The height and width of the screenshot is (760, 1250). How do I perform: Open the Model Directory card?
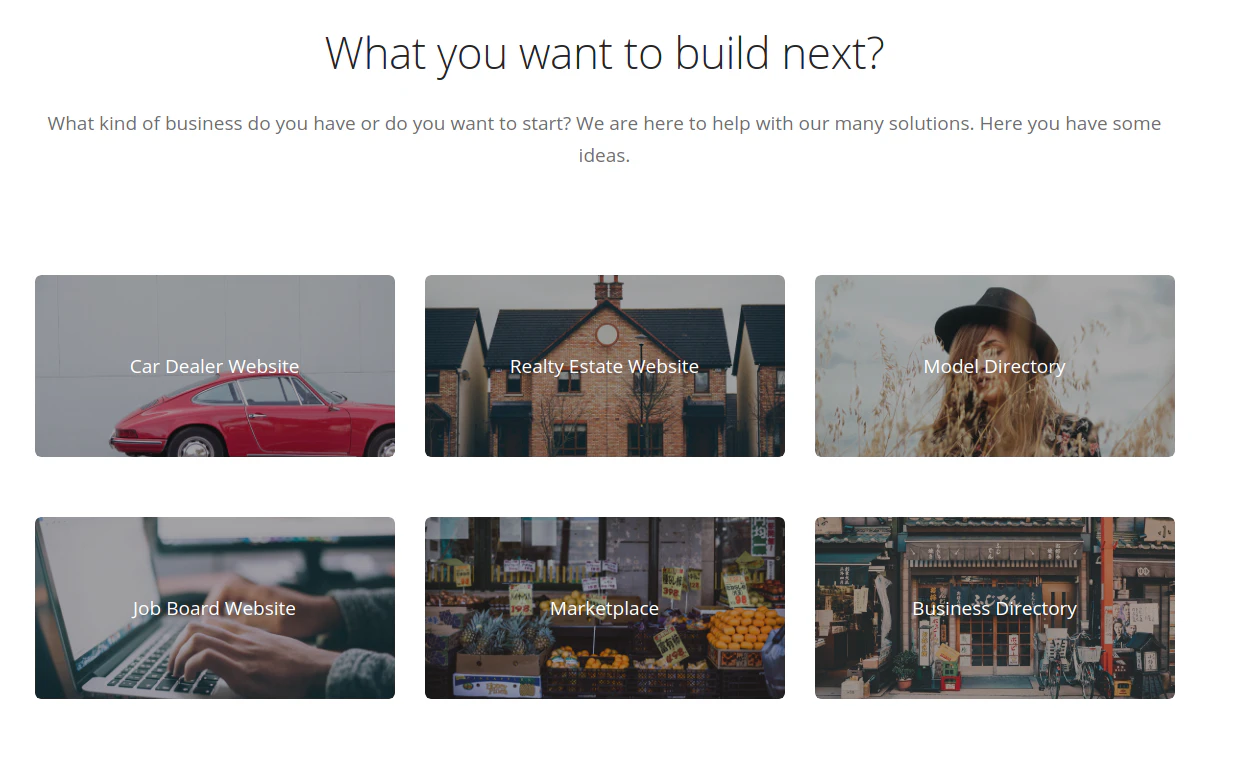(x=995, y=366)
